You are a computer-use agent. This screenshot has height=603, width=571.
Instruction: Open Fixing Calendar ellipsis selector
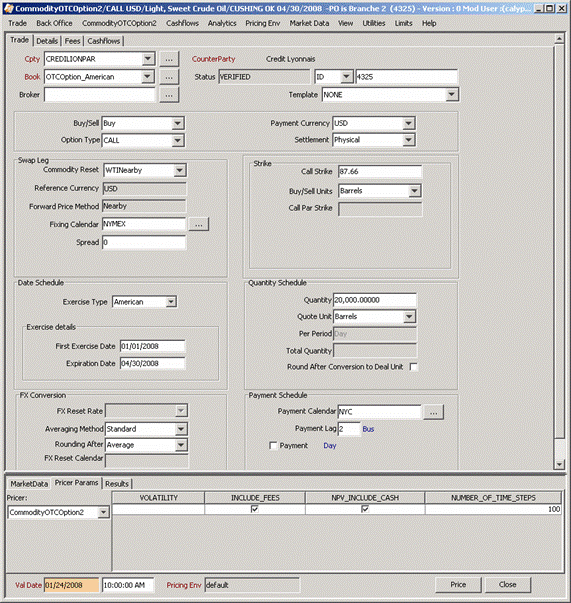tap(199, 224)
